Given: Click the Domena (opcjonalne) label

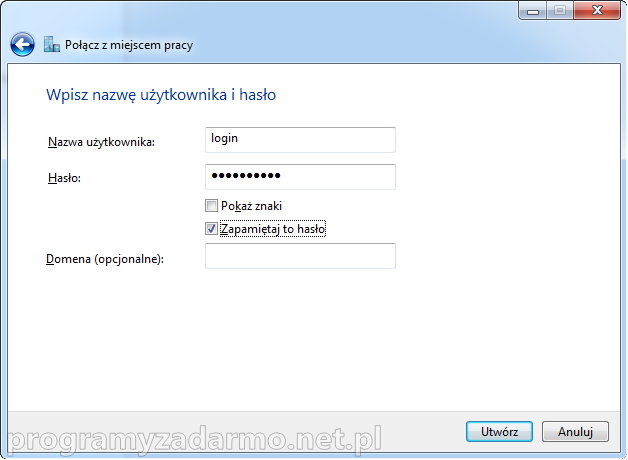Looking at the screenshot, I should click(x=105, y=259).
